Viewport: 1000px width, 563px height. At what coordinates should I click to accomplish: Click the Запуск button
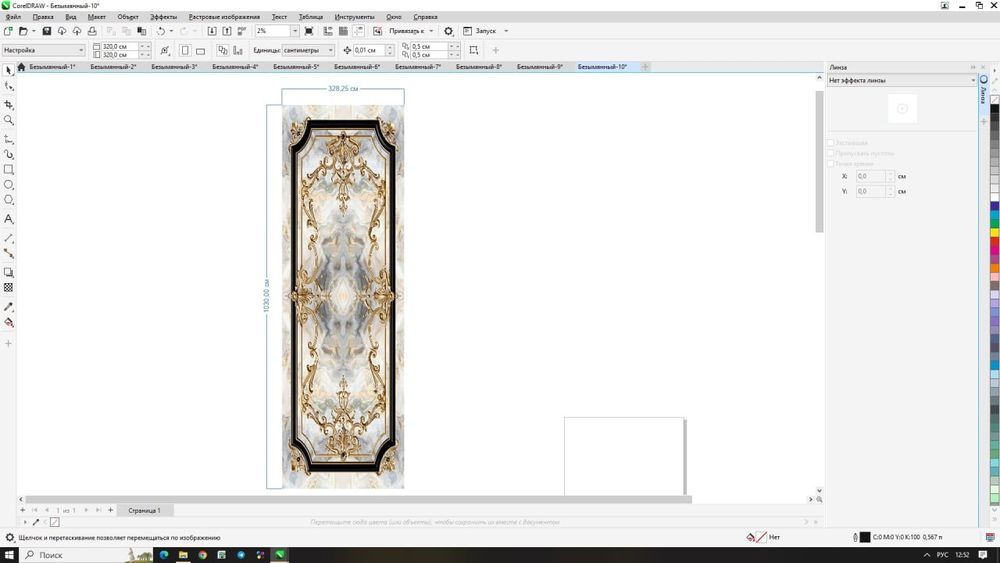(485, 32)
